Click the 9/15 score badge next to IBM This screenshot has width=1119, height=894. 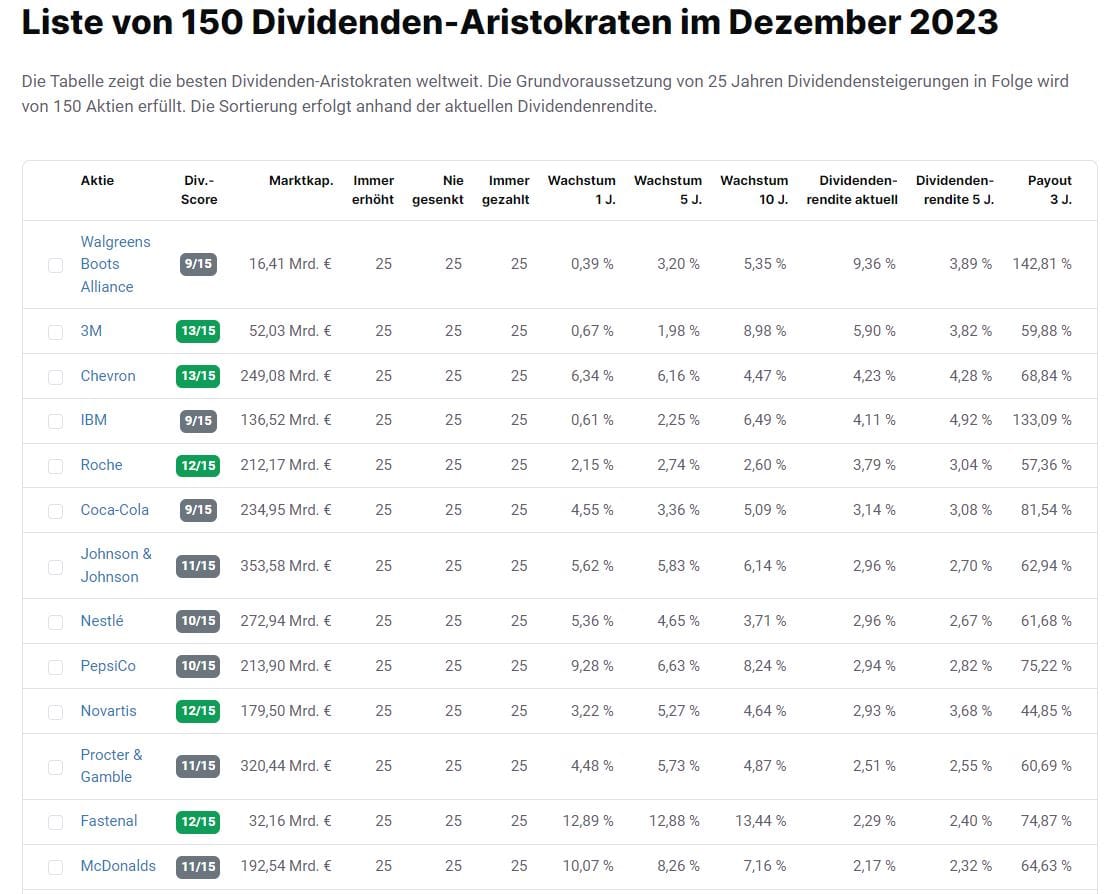196,420
